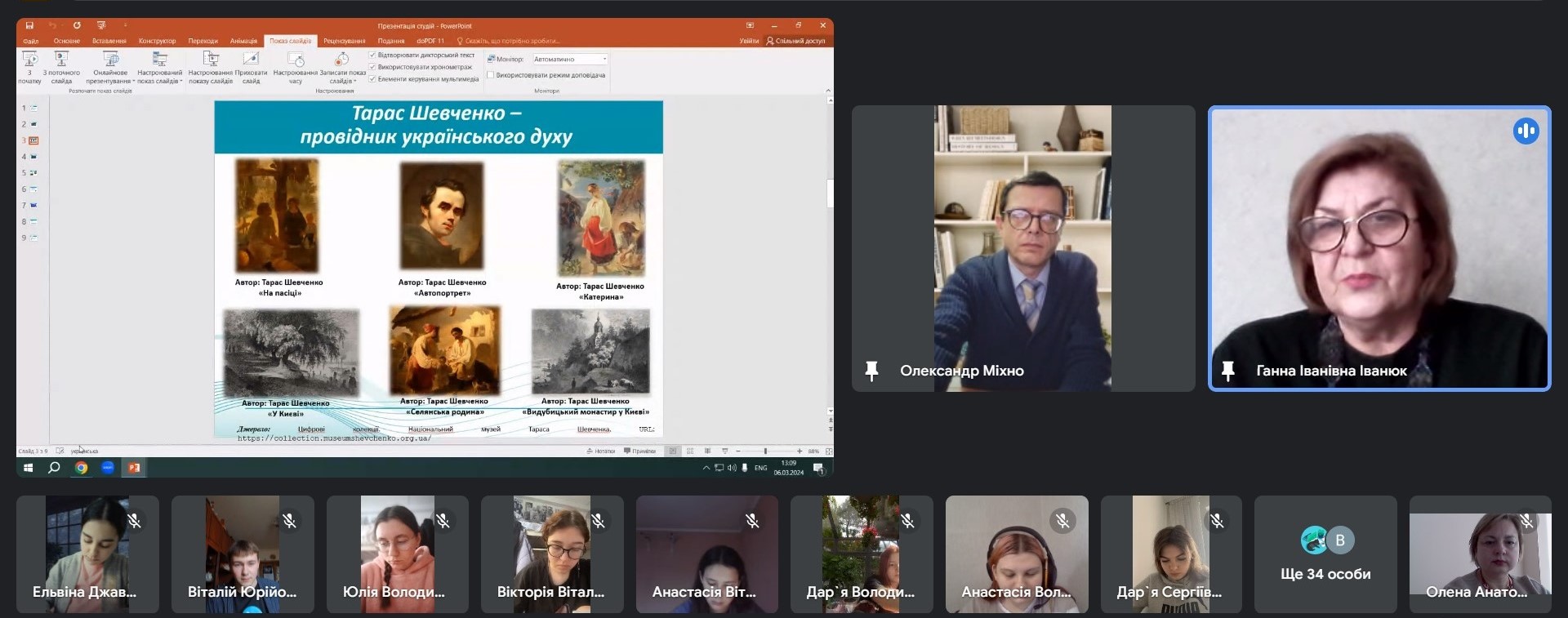The image size is (1568, 618).
Task: Click 'Настроювання часу' rehearse timings icon
Action: pos(296,60)
